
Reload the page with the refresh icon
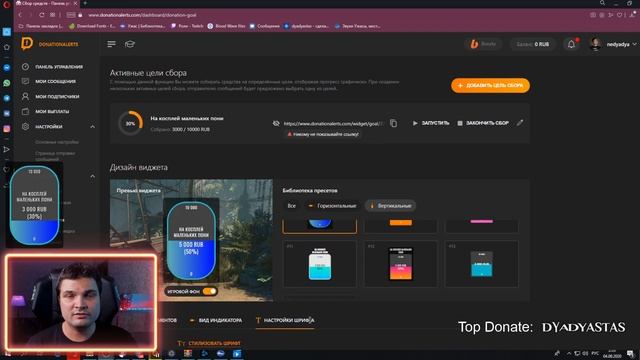(42, 15)
